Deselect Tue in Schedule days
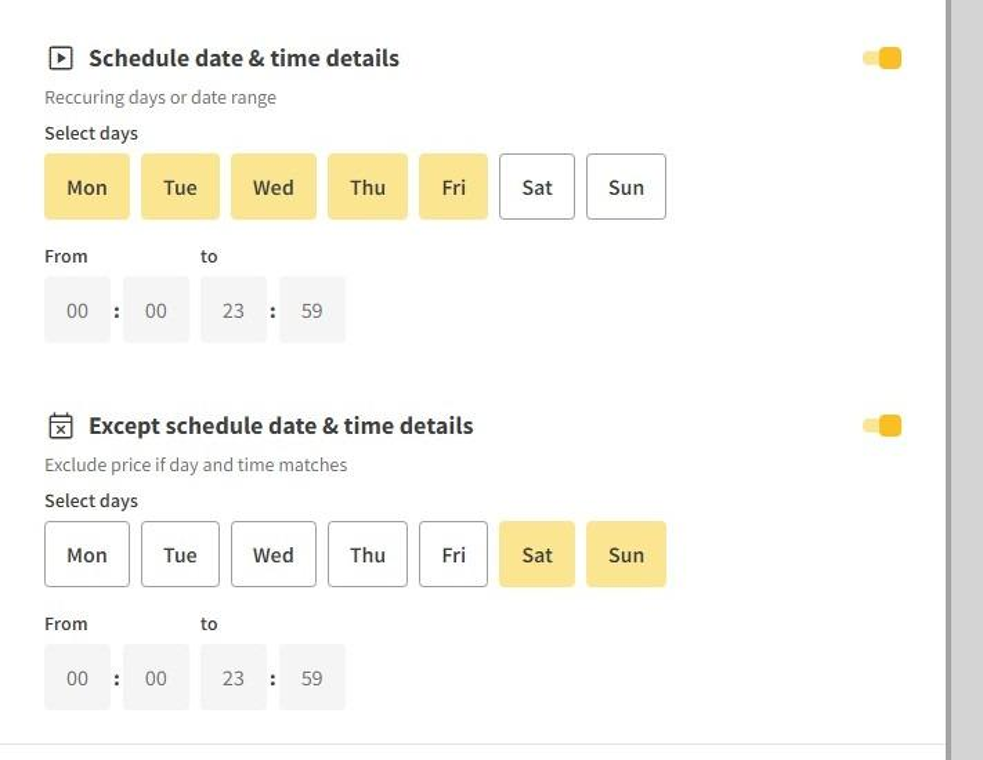The height and width of the screenshot is (760, 983). pyautogui.click(x=180, y=187)
